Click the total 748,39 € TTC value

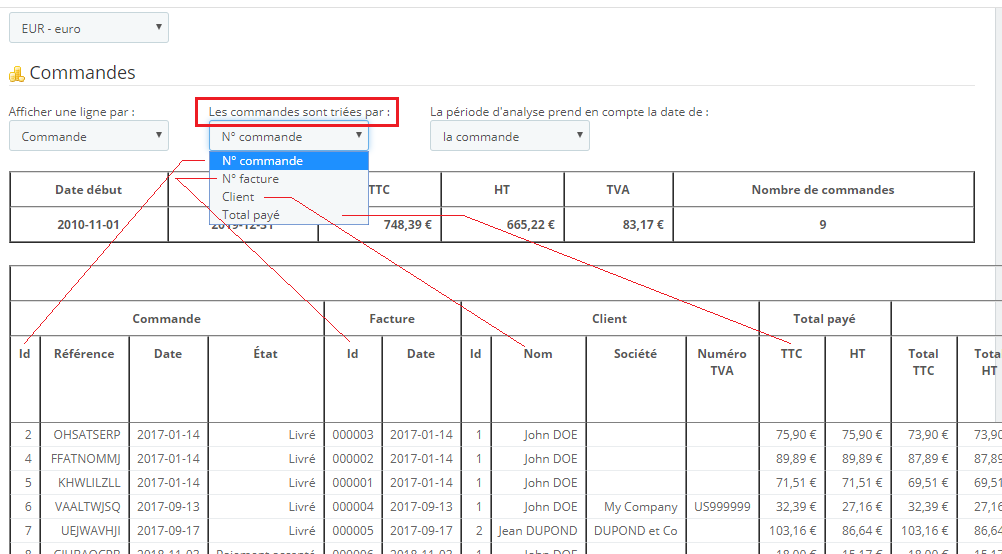click(x=406, y=224)
